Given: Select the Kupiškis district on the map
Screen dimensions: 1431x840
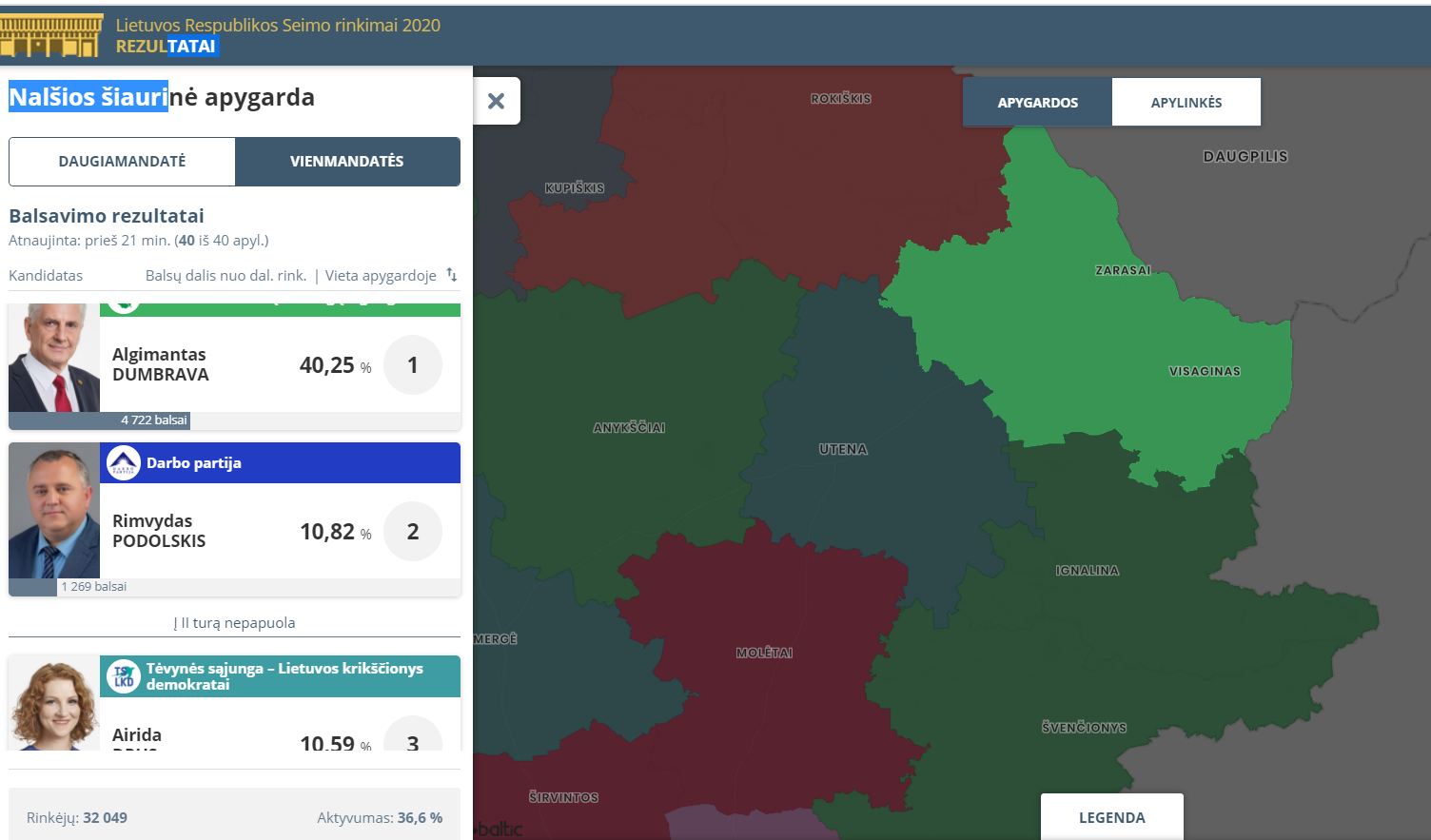Looking at the screenshot, I should pos(575,187).
